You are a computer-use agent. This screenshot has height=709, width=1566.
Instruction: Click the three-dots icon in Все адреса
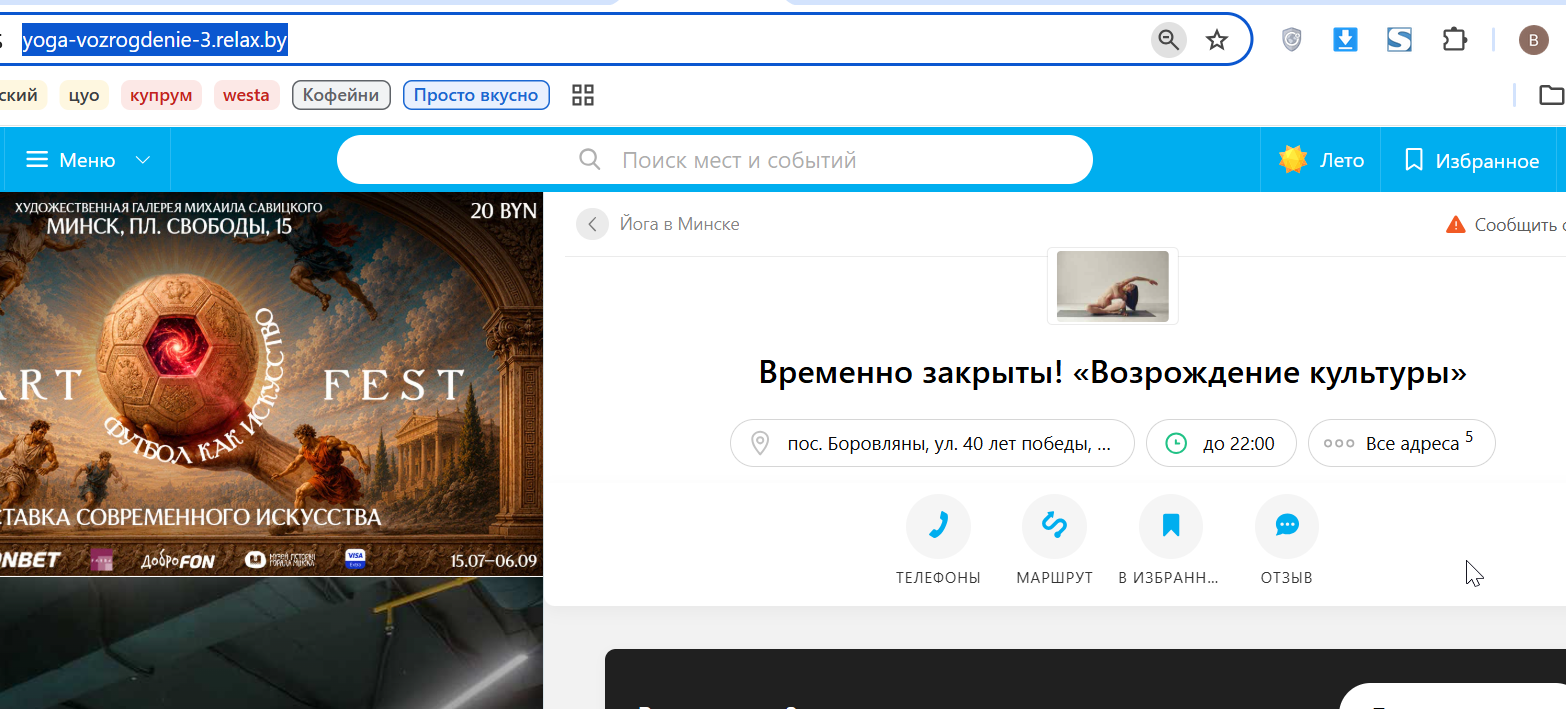click(x=1338, y=443)
